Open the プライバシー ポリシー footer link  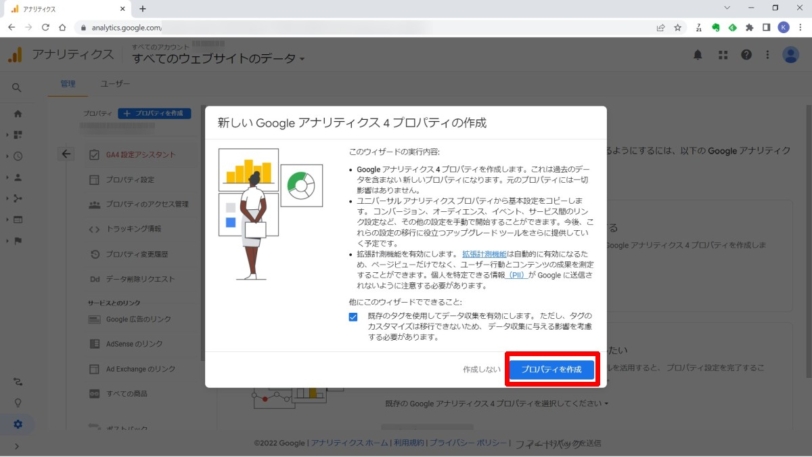point(468,443)
